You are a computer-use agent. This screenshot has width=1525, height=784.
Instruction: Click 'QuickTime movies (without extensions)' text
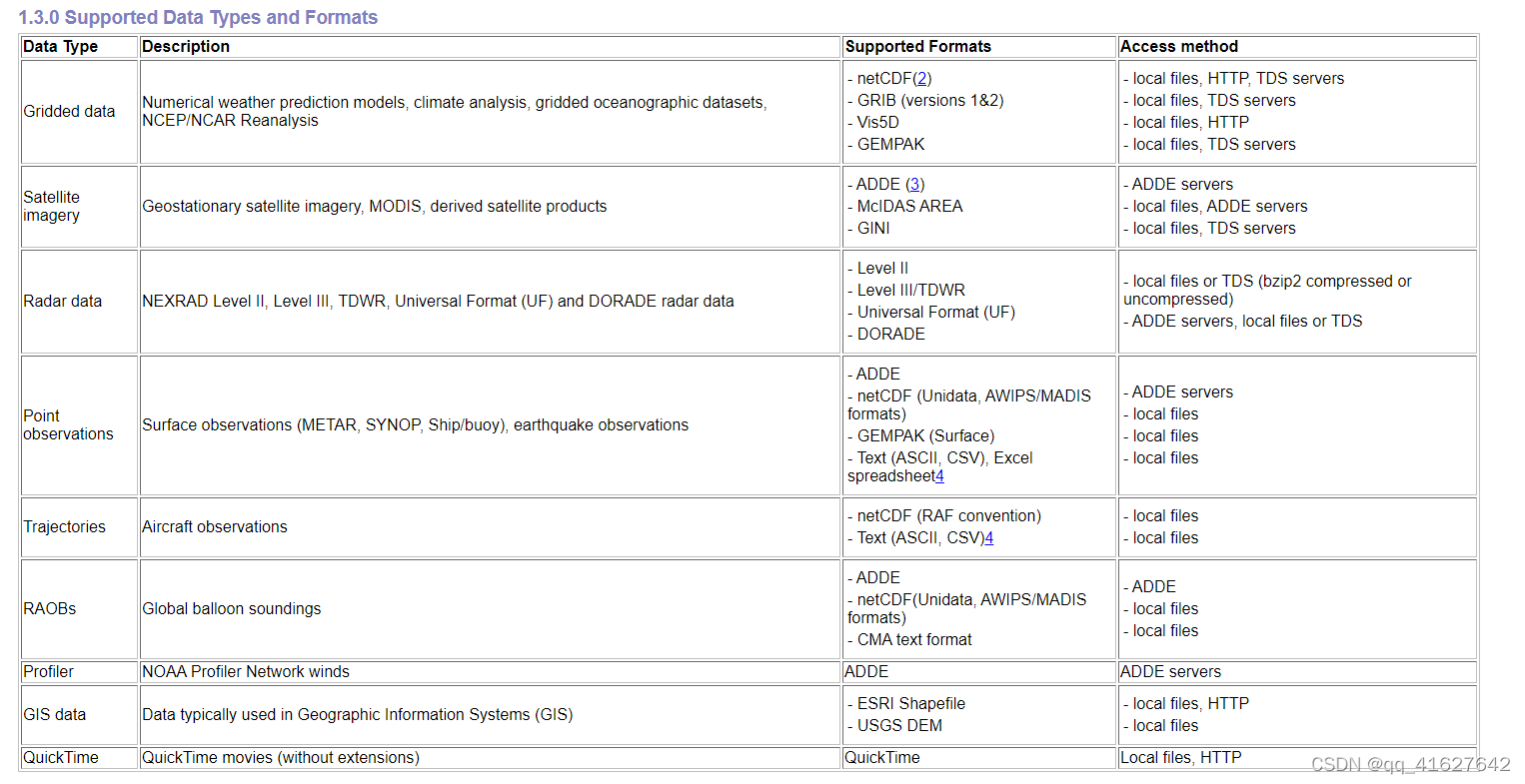click(x=281, y=757)
